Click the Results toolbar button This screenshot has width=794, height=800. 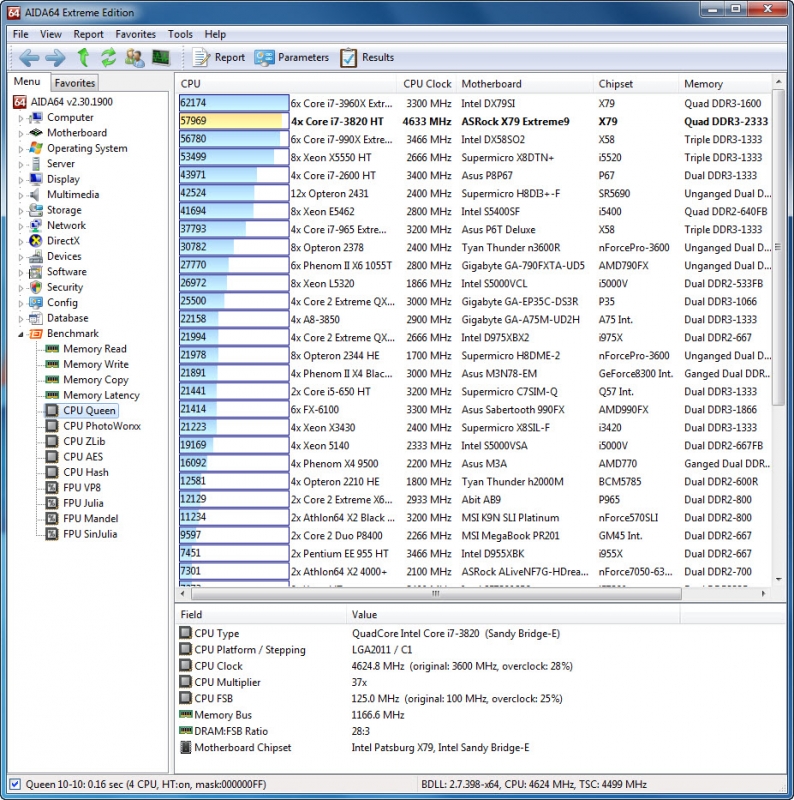point(367,58)
